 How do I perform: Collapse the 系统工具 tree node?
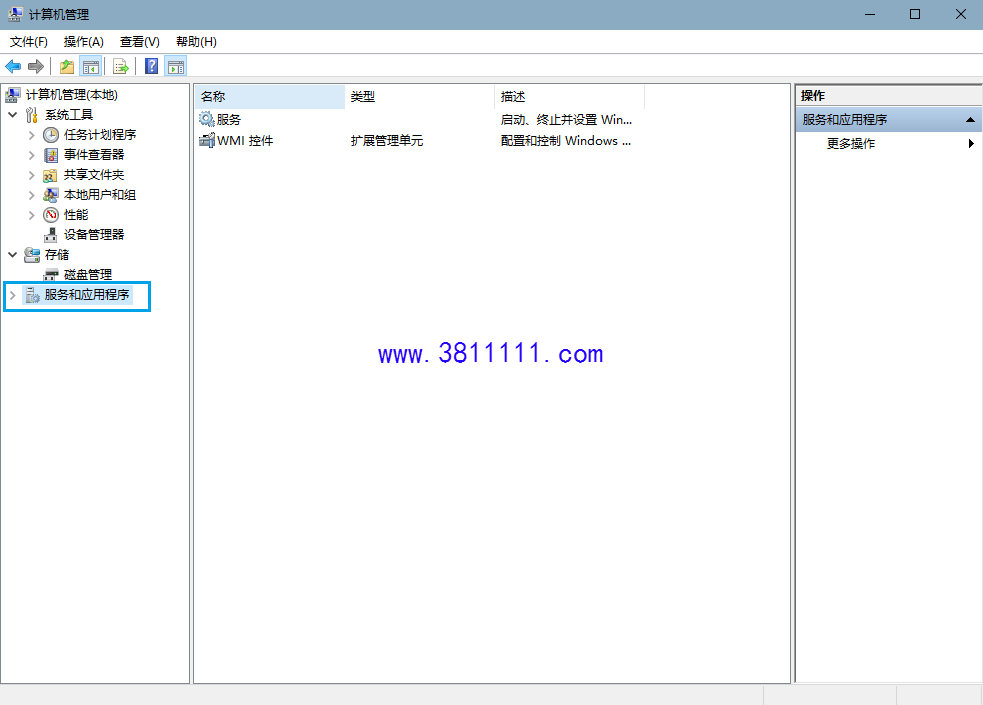[13, 115]
